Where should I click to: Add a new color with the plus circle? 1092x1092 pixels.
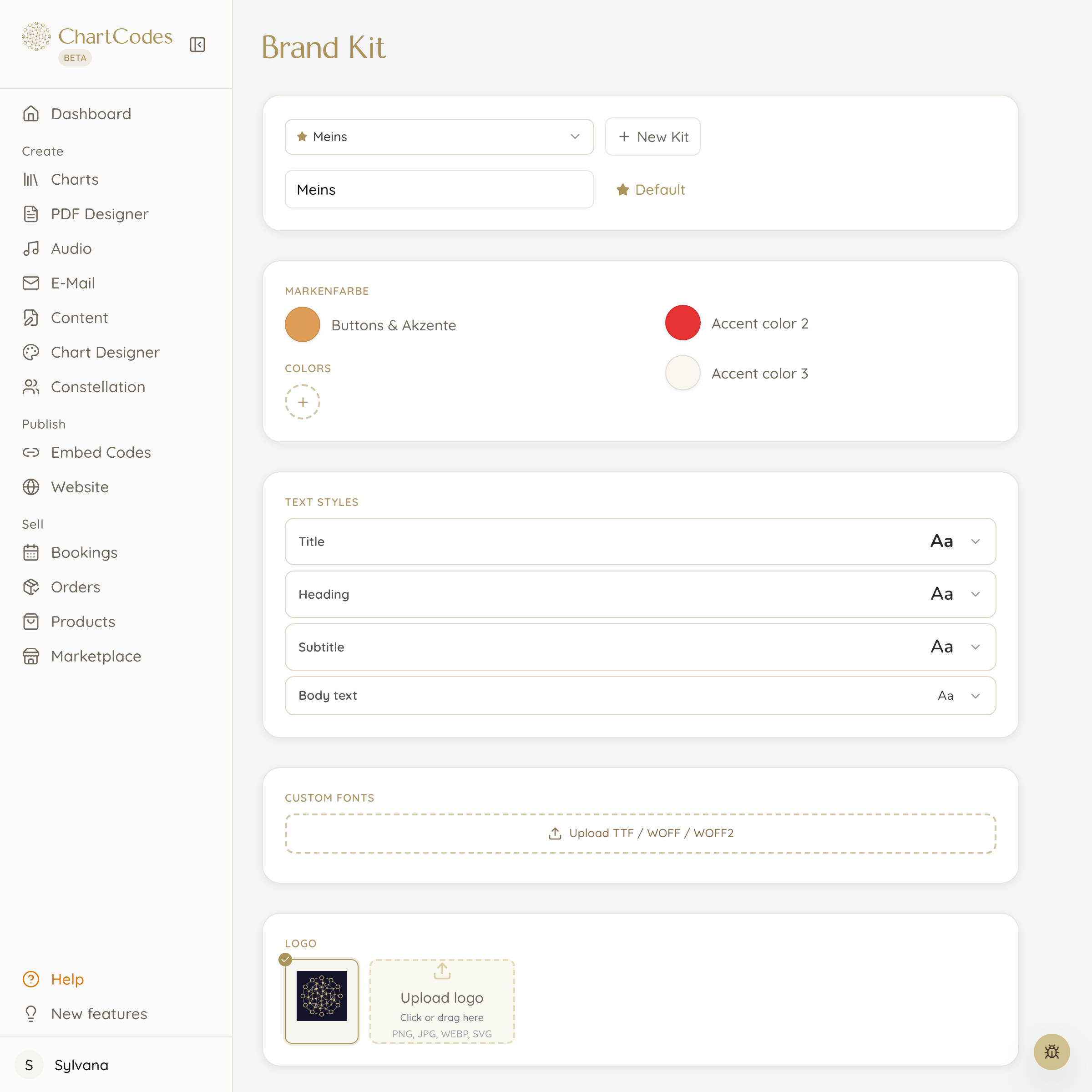coord(303,402)
